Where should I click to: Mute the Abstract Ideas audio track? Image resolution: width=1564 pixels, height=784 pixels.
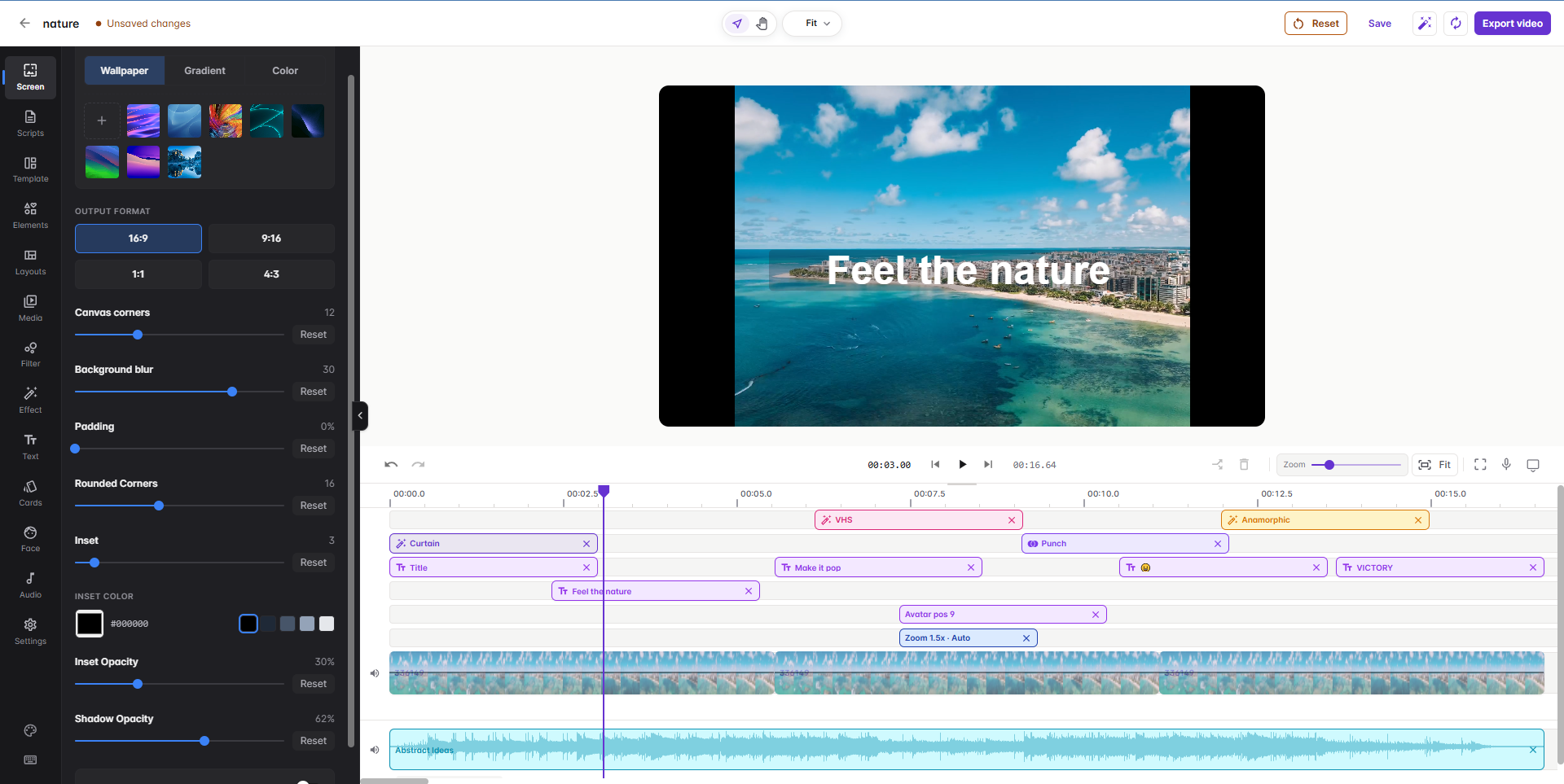pos(375,750)
